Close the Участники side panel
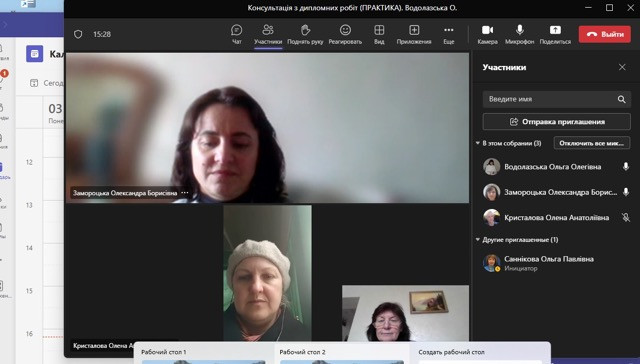 tap(622, 67)
